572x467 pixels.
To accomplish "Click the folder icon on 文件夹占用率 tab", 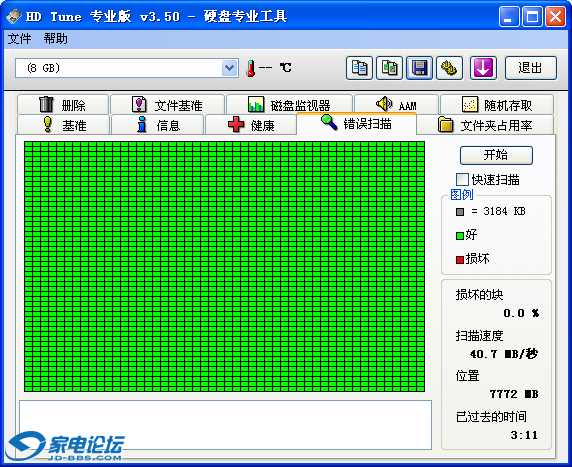I will pyautogui.click(x=445, y=124).
